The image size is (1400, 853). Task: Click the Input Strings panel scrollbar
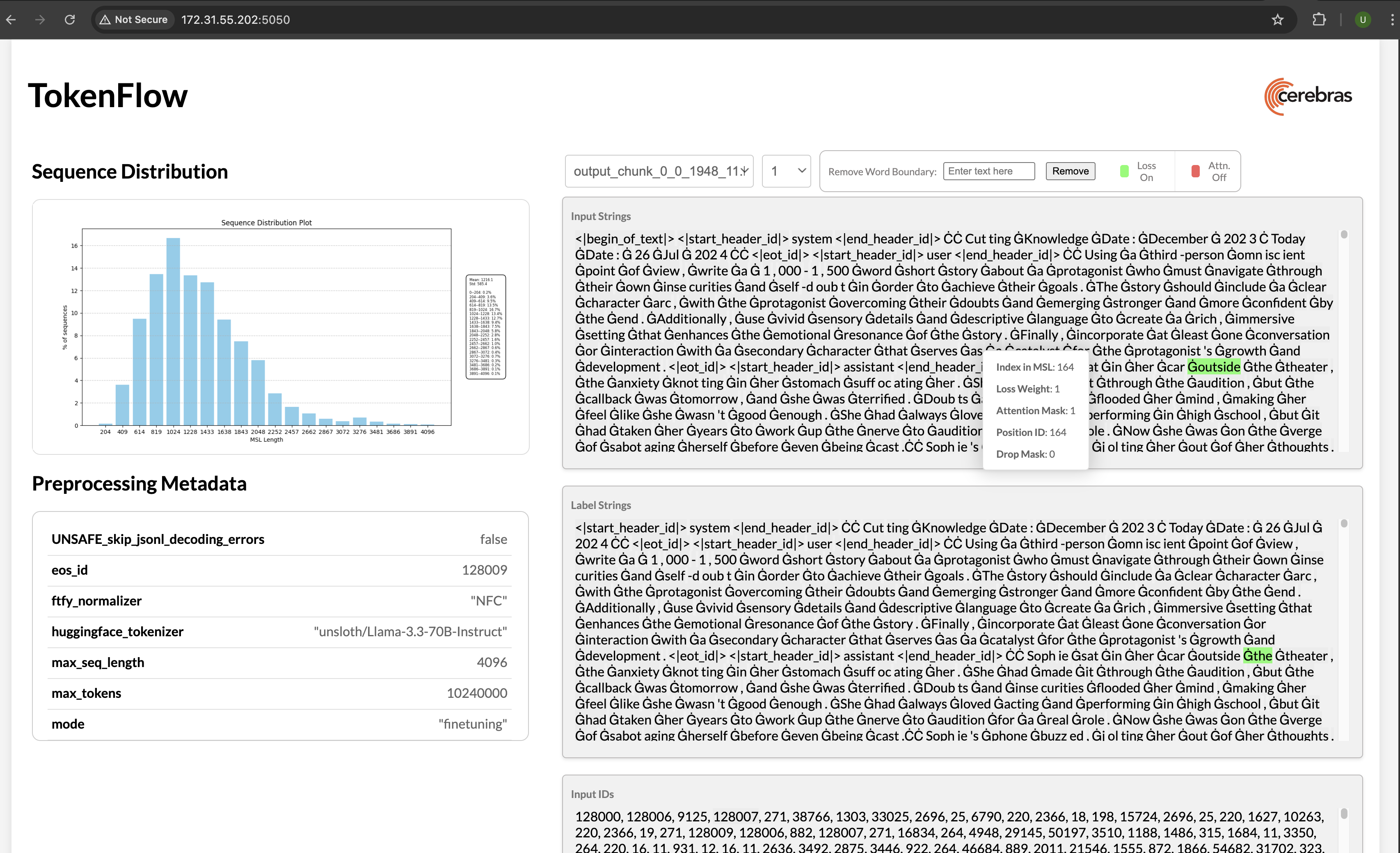[1344, 235]
